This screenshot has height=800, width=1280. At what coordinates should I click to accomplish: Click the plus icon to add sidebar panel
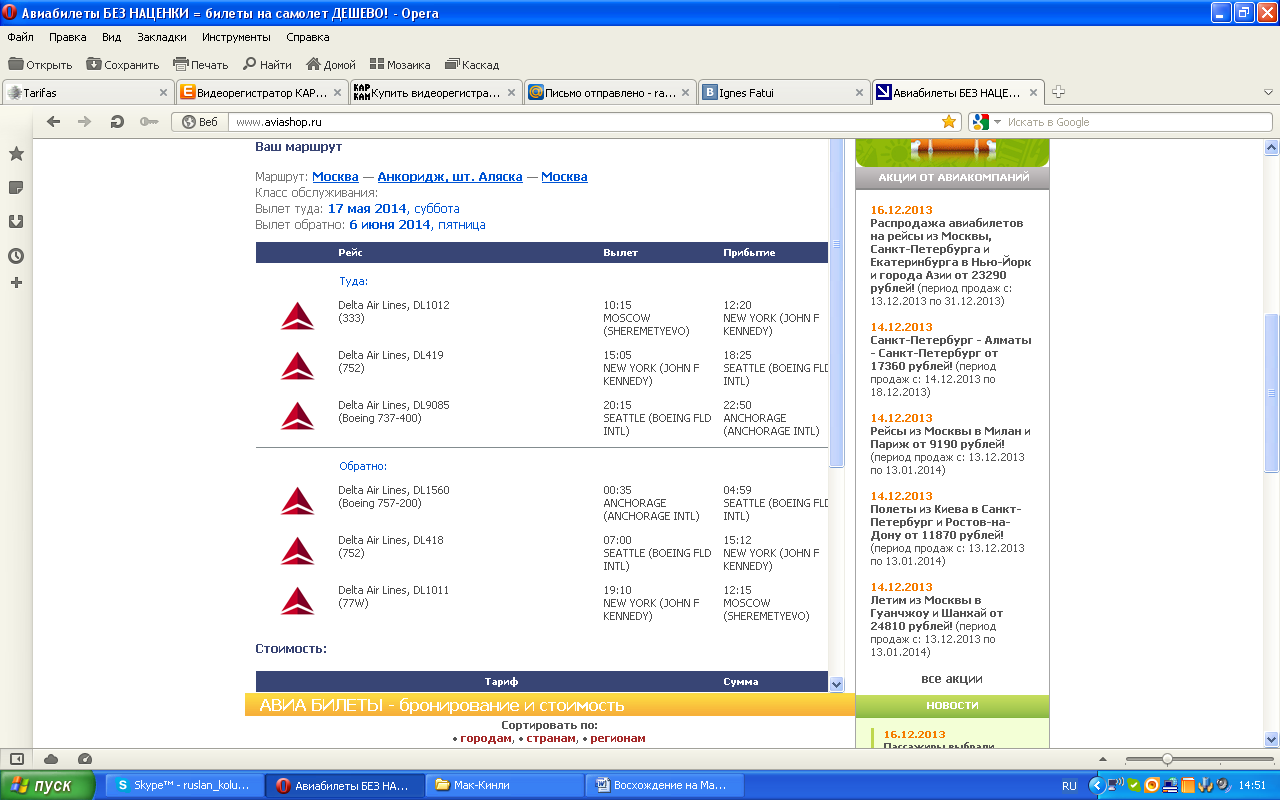(16, 283)
